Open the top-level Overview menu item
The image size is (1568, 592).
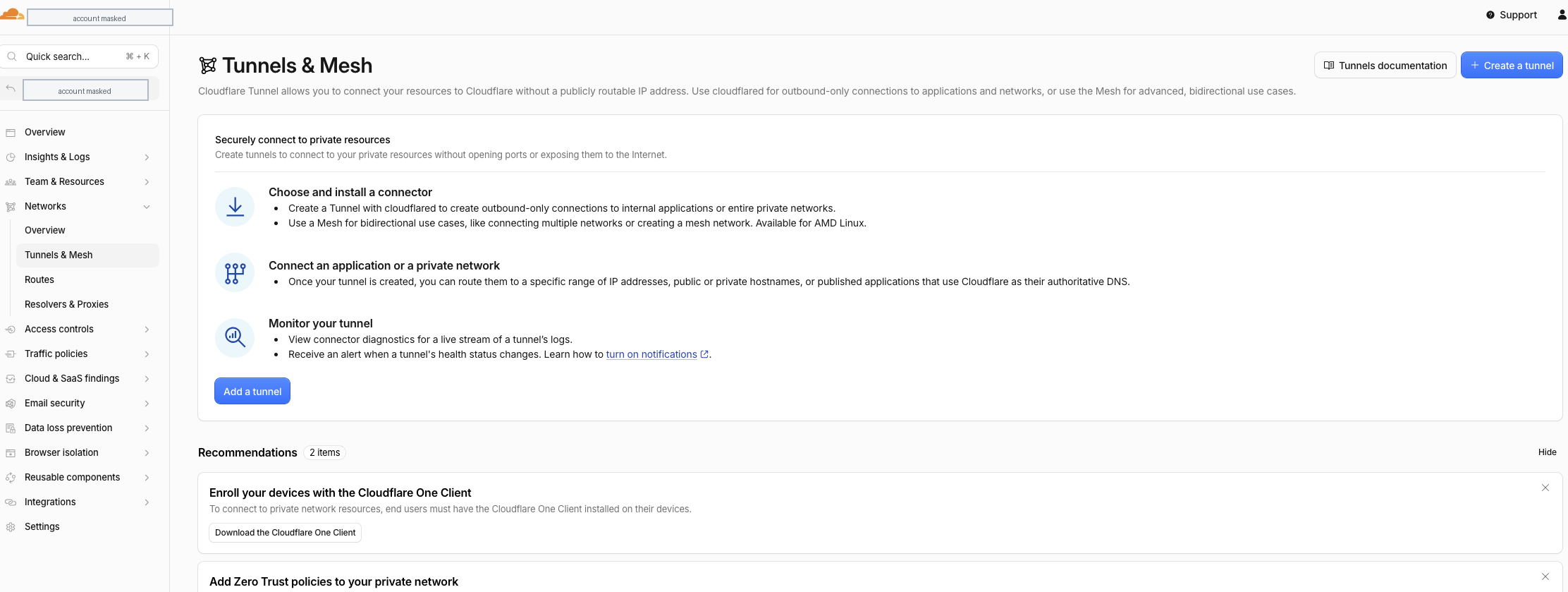(80, 133)
